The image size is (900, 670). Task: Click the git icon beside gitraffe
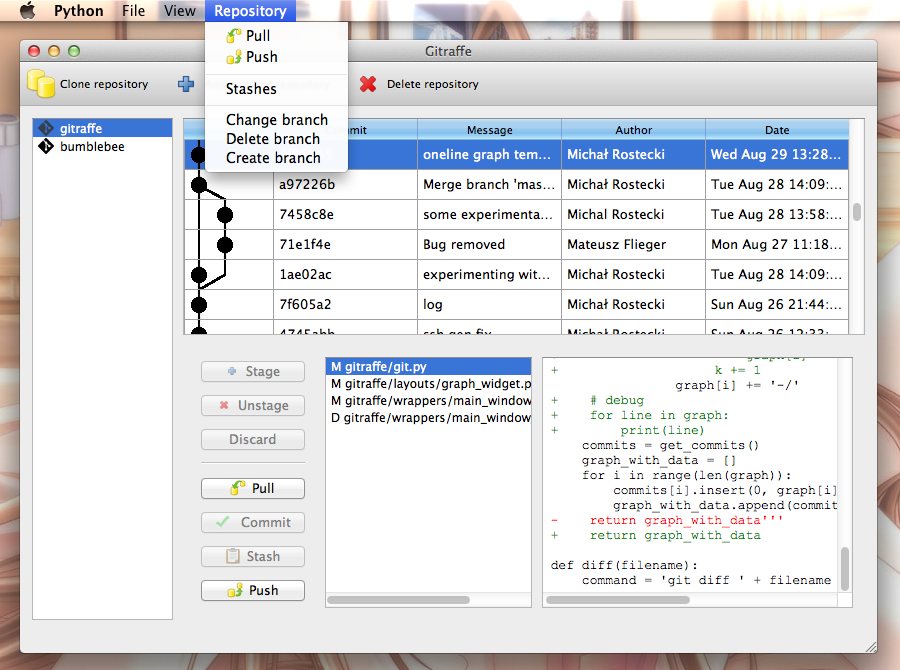[46, 129]
